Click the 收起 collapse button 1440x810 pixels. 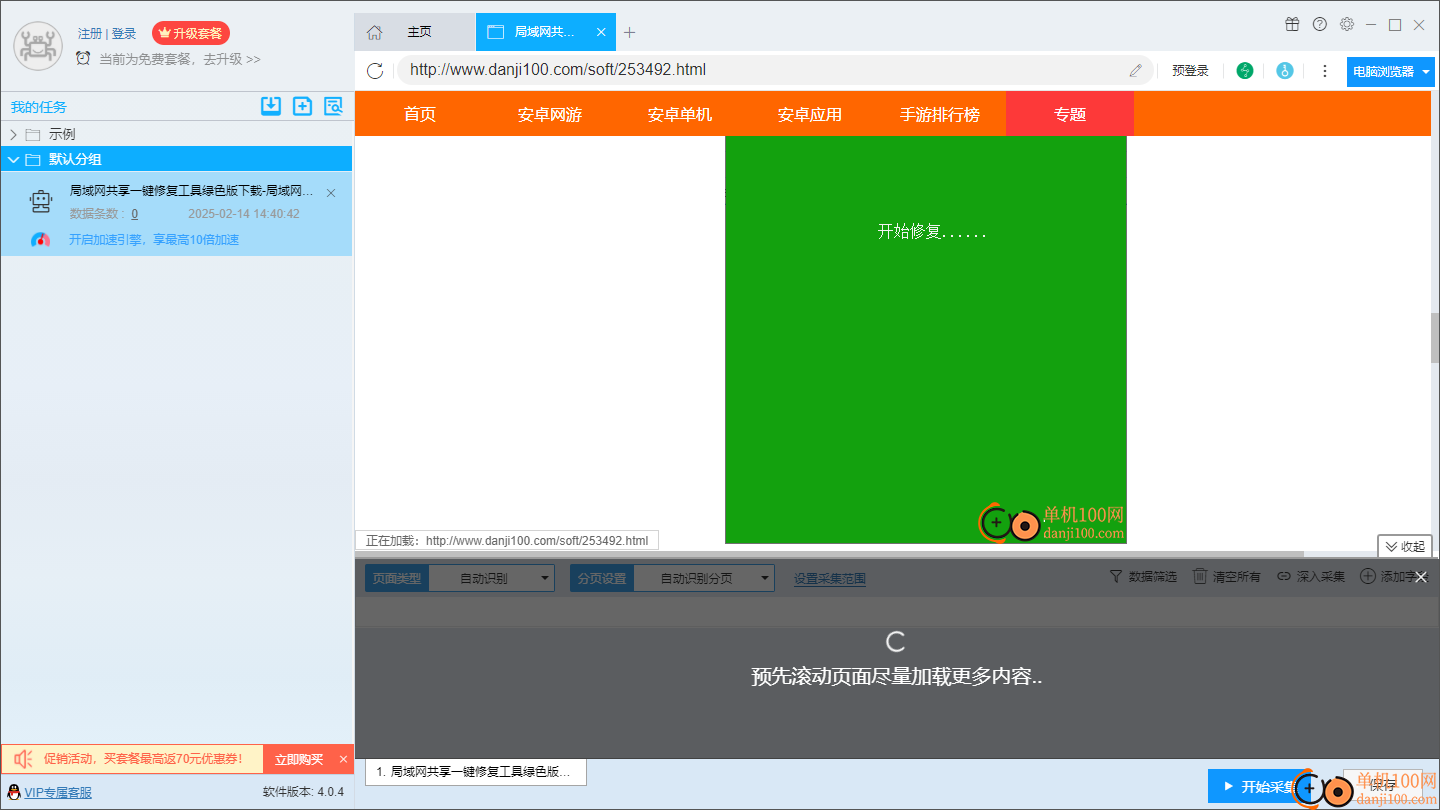1405,547
